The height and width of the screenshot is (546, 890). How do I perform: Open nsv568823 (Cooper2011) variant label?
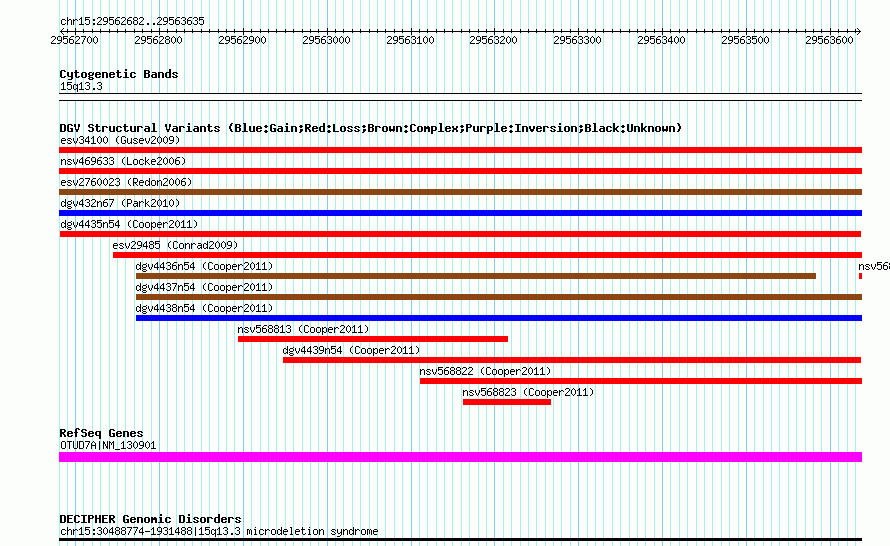(x=528, y=392)
